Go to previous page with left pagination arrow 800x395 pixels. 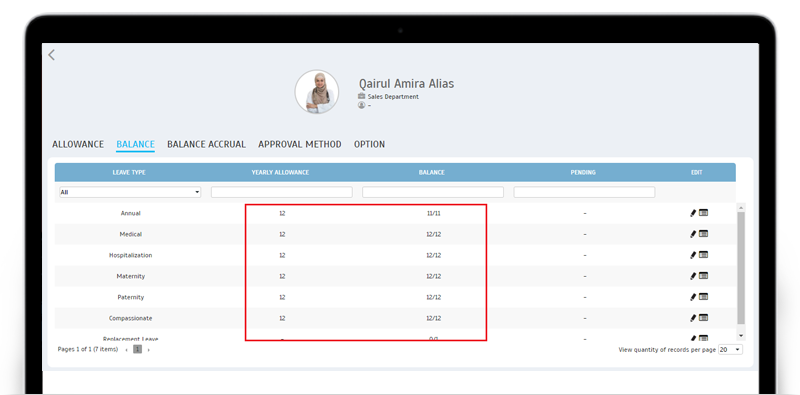[x=127, y=350]
